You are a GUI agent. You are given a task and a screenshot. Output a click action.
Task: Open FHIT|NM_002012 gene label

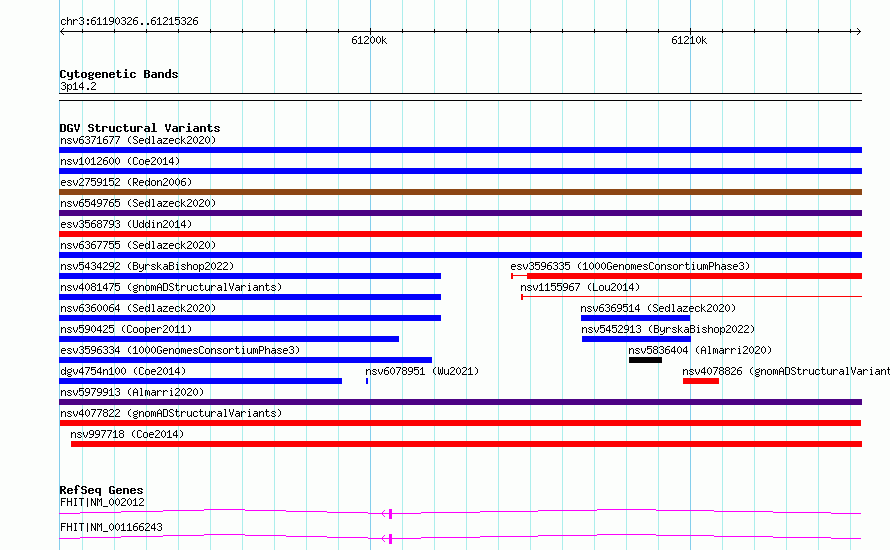point(102,502)
